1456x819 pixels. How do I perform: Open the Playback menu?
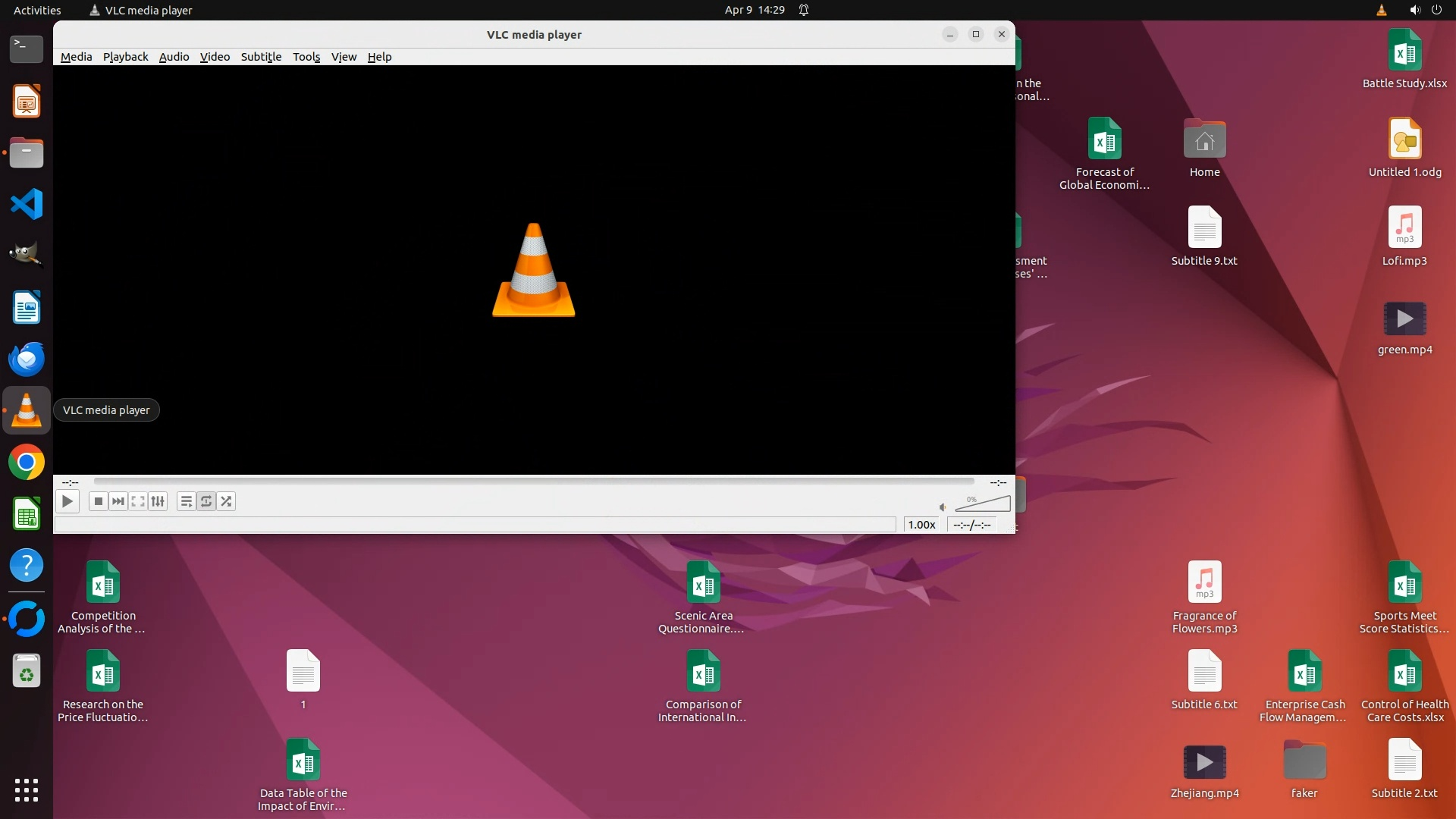pos(125,57)
